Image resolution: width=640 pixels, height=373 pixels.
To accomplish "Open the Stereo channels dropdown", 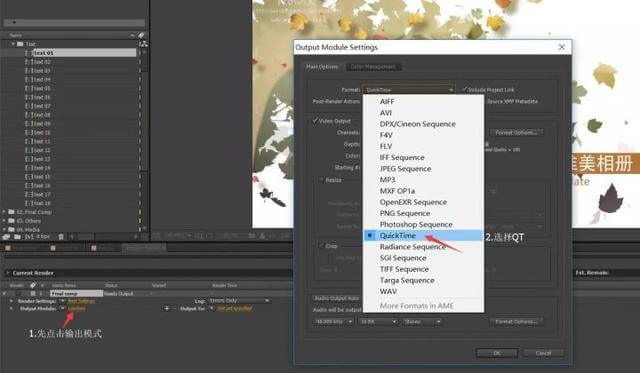I will coord(422,322).
